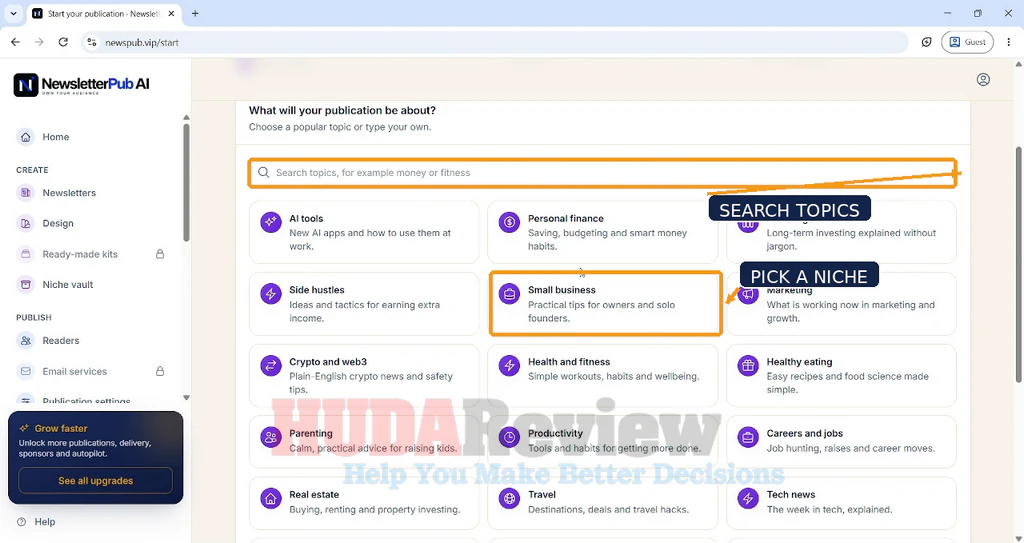Open Help at sidebar bottom
Screen dimensions: 1024x543
click(x=44, y=521)
